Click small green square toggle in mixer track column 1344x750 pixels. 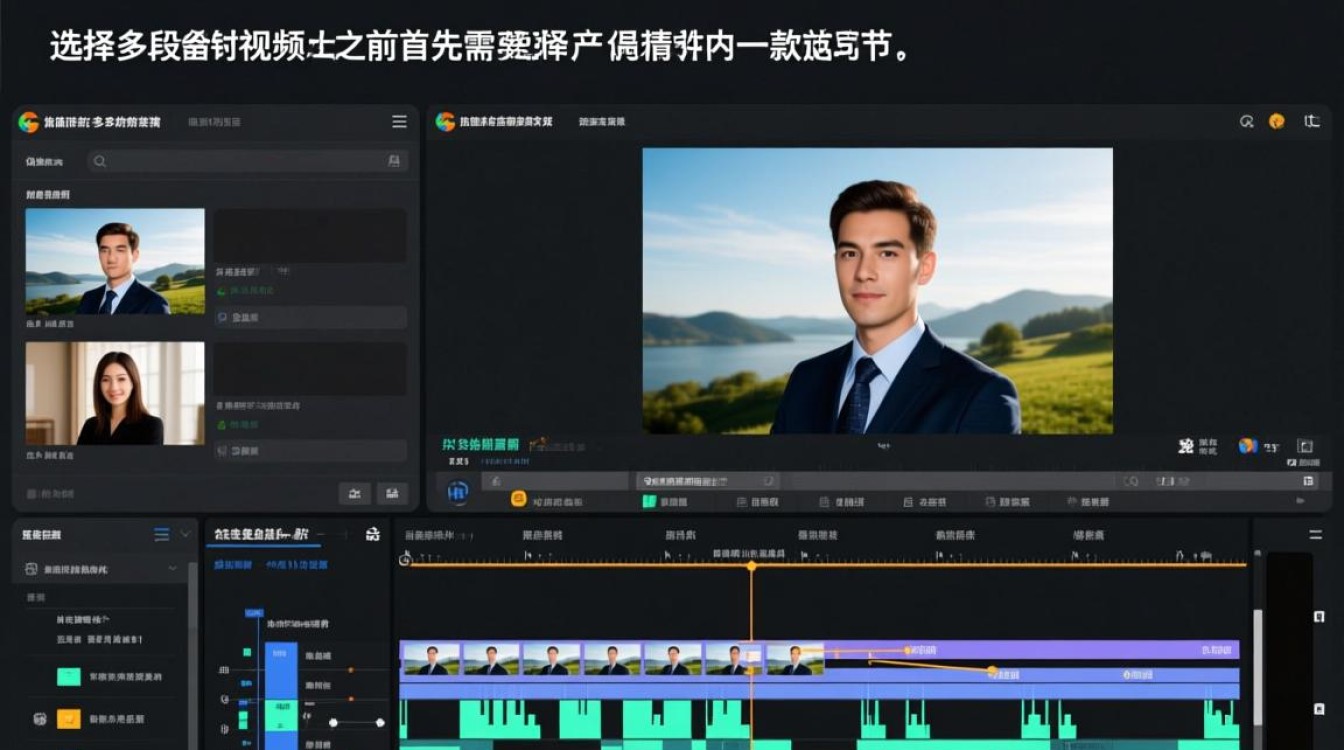click(x=247, y=652)
